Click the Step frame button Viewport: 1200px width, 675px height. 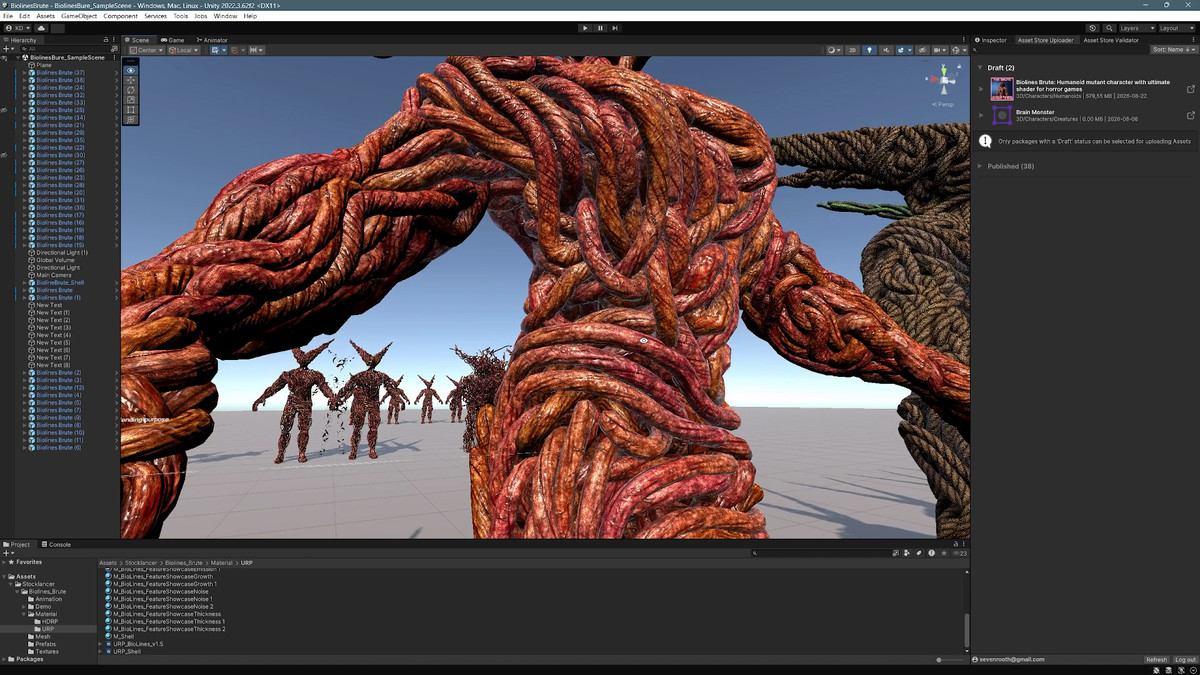pyautogui.click(x=615, y=28)
